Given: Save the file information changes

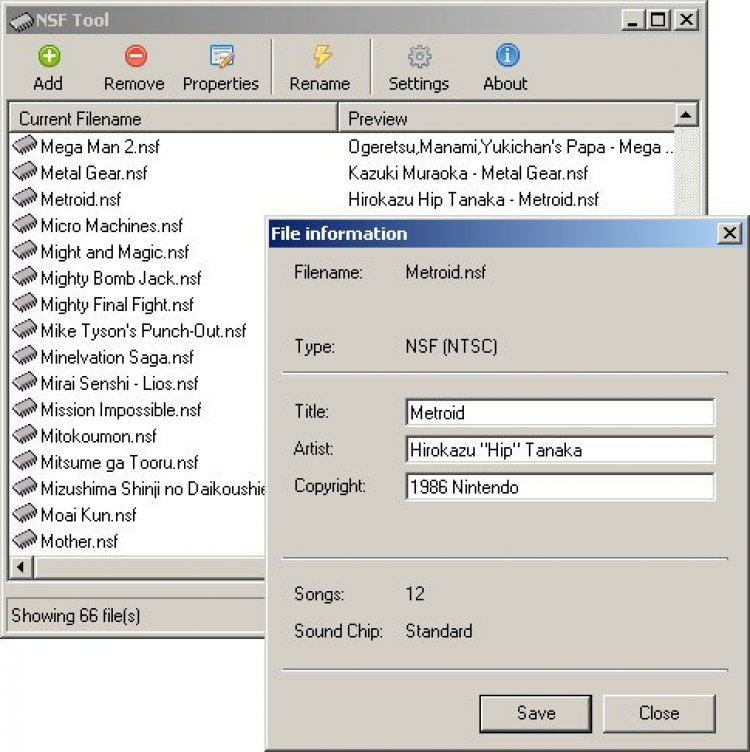Looking at the screenshot, I should [x=536, y=713].
